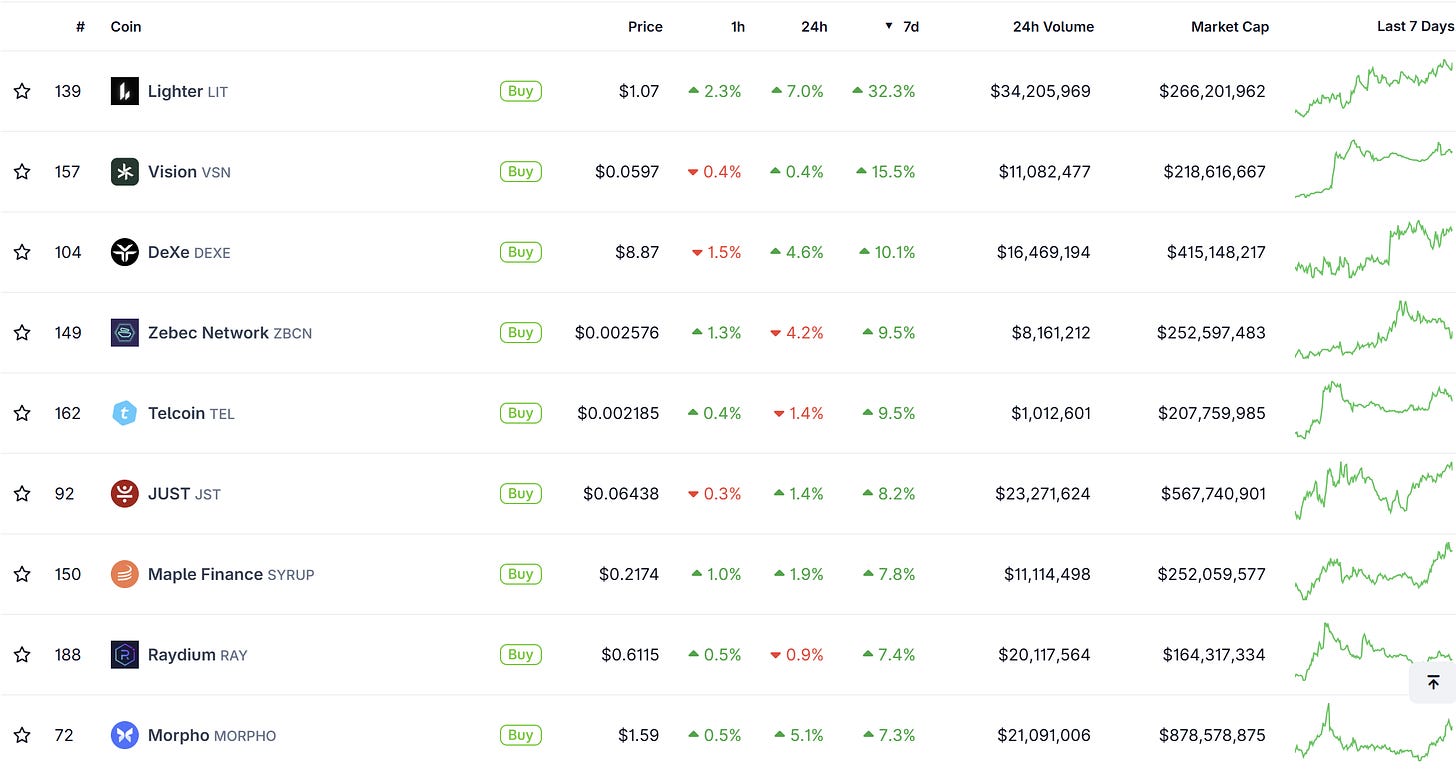
Task: Sort by the 24h Volume header
Action: click(x=1053, y=27)
